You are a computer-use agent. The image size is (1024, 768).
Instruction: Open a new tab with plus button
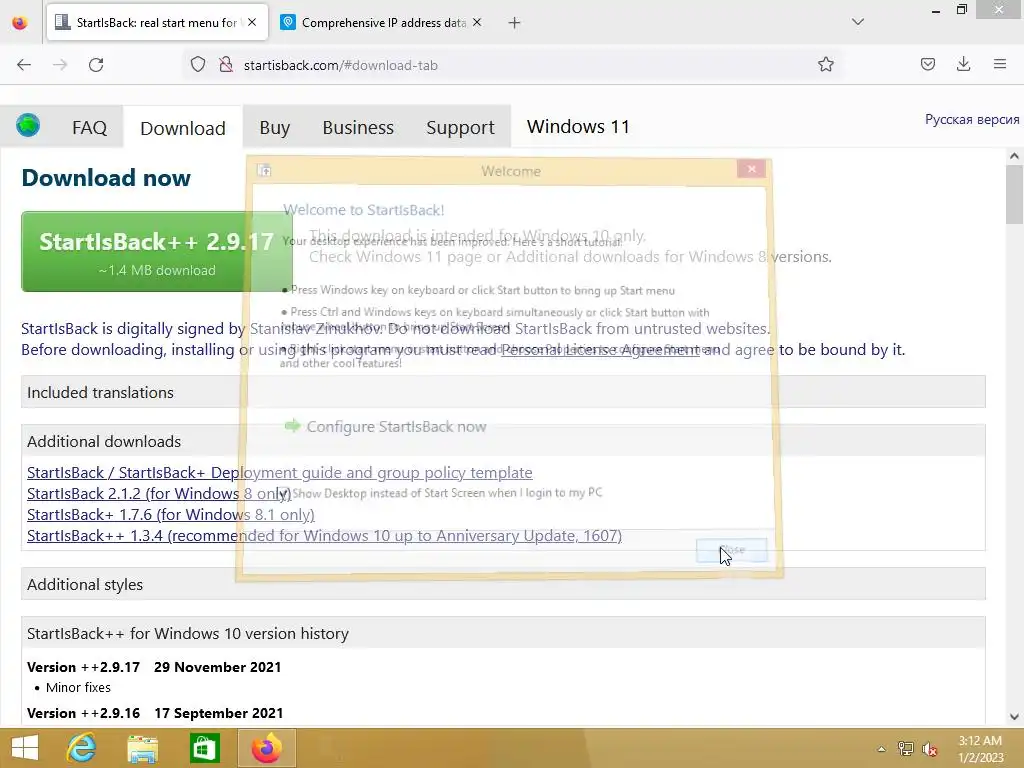514,23
